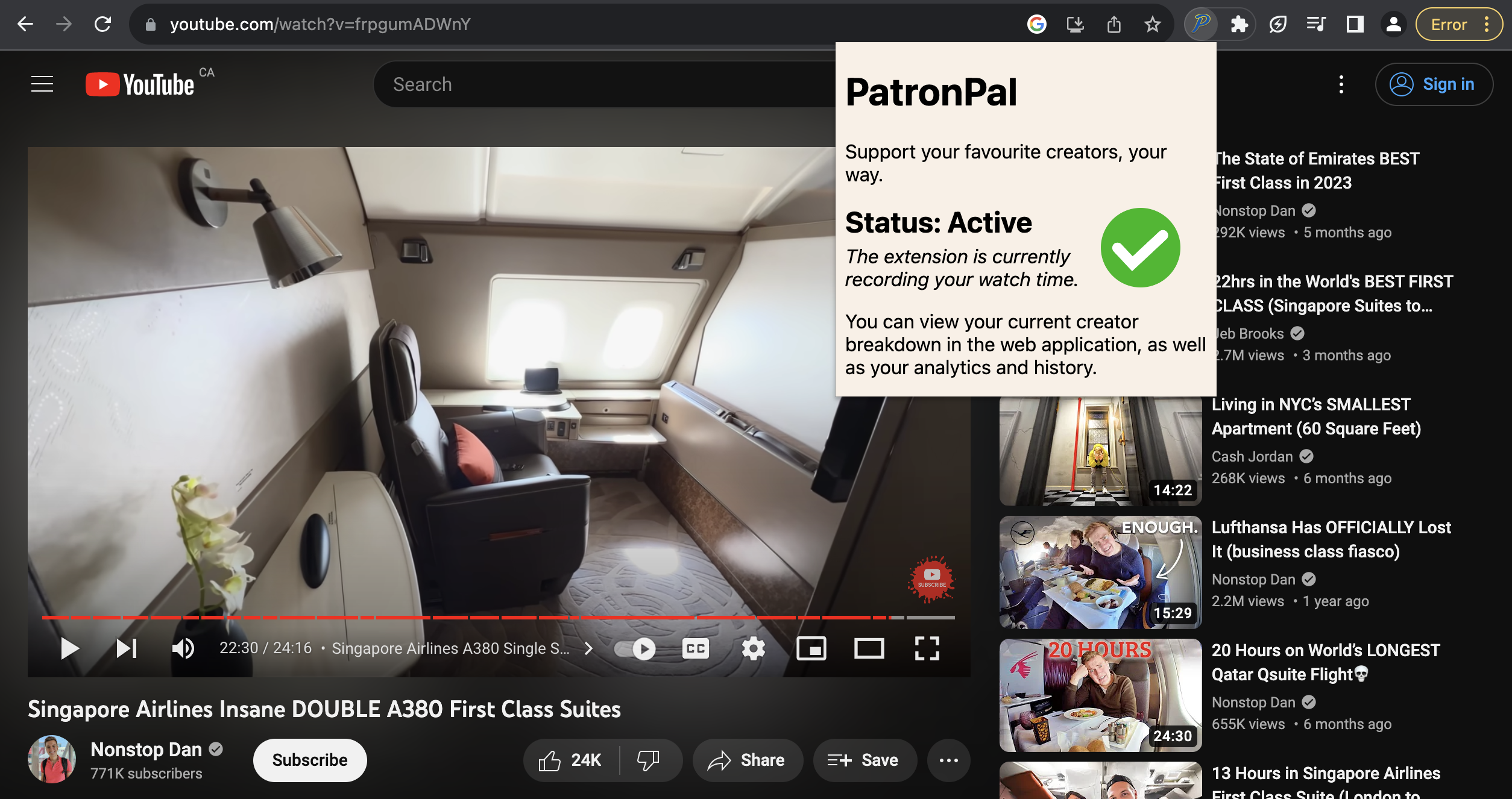Expand the chapter title chevron
The width and height of the screenshot is (1512, 799).
pos(588,649)
